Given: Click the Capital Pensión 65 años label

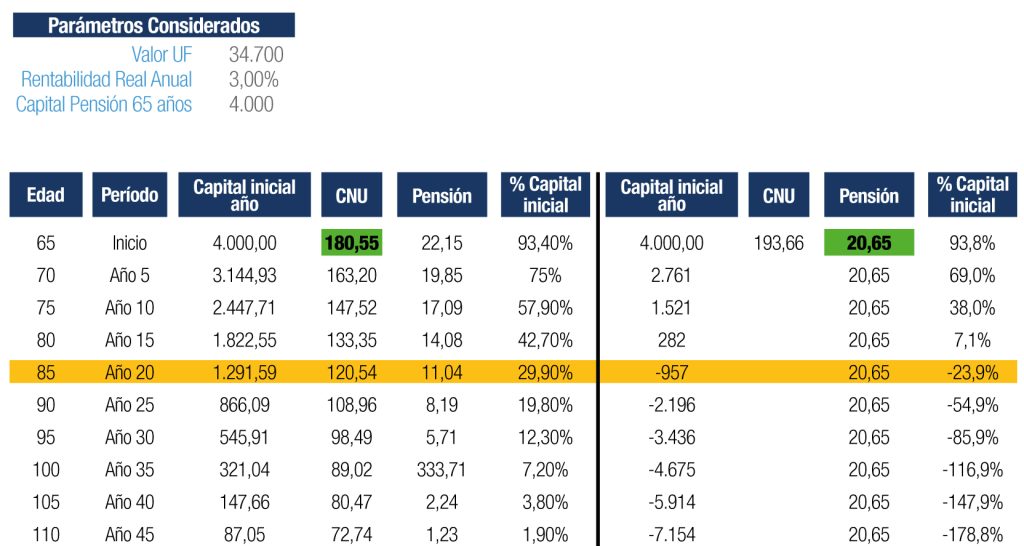Looking at the screenshot, I should tap(104, 104).
